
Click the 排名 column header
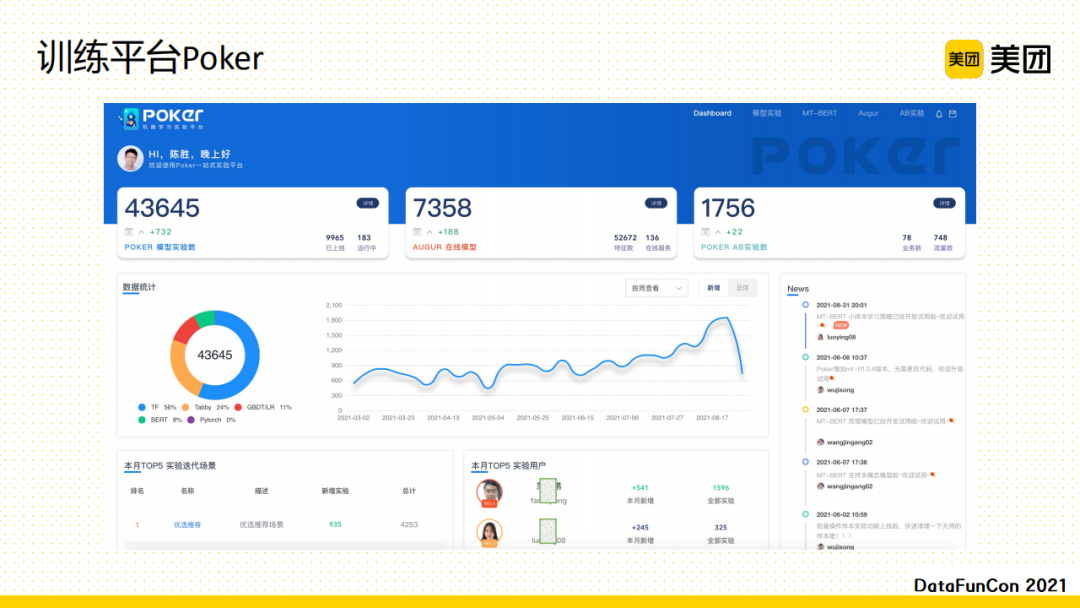point(137,491)
